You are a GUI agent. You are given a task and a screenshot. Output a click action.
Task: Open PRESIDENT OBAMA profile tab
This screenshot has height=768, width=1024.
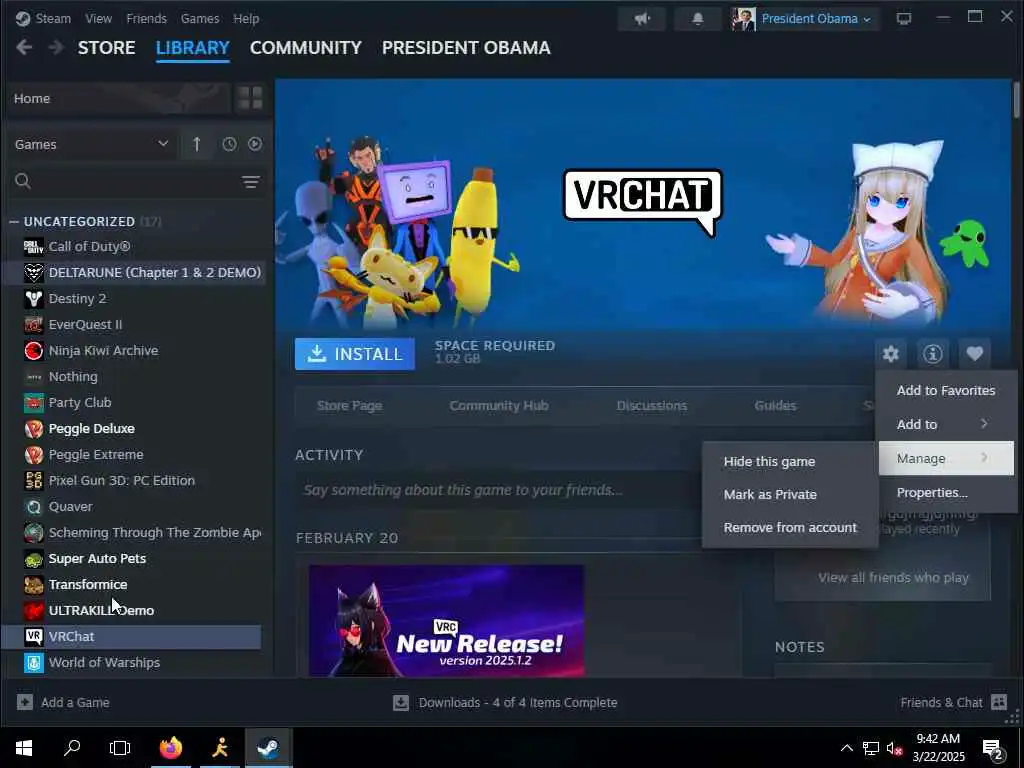[466, 48]
